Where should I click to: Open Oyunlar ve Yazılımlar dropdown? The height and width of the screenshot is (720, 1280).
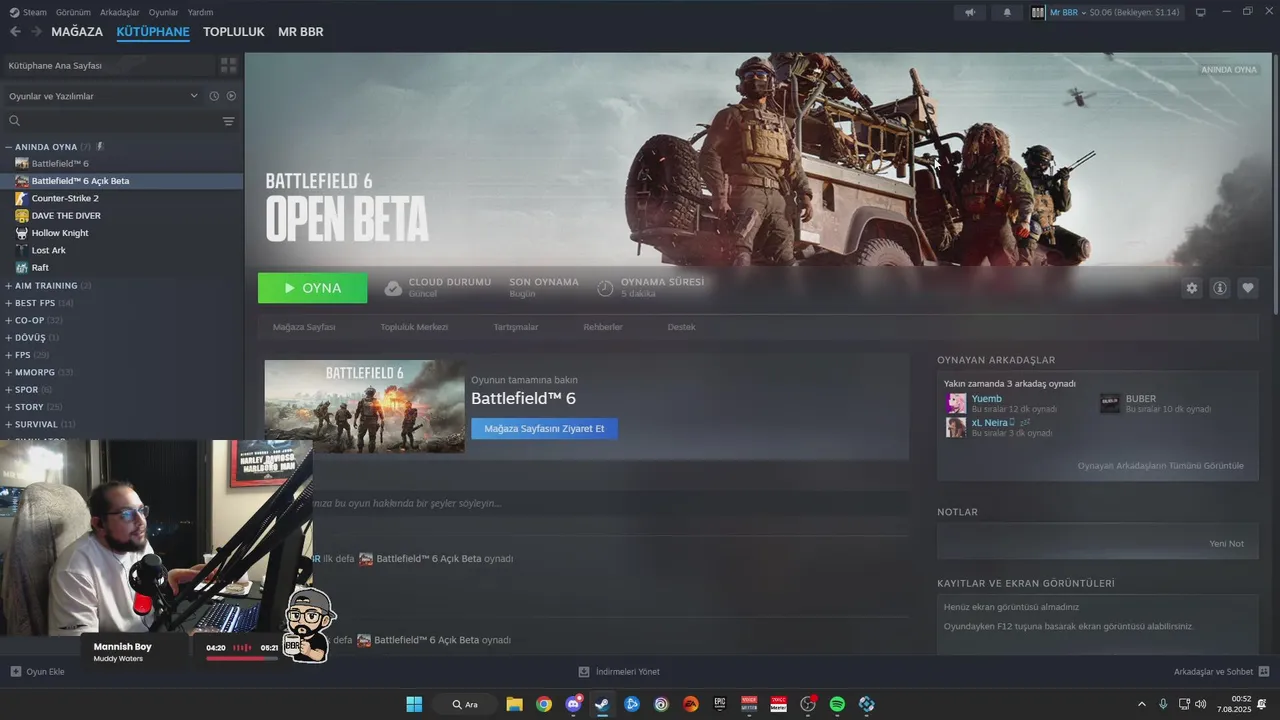click(x=104, y=96)
